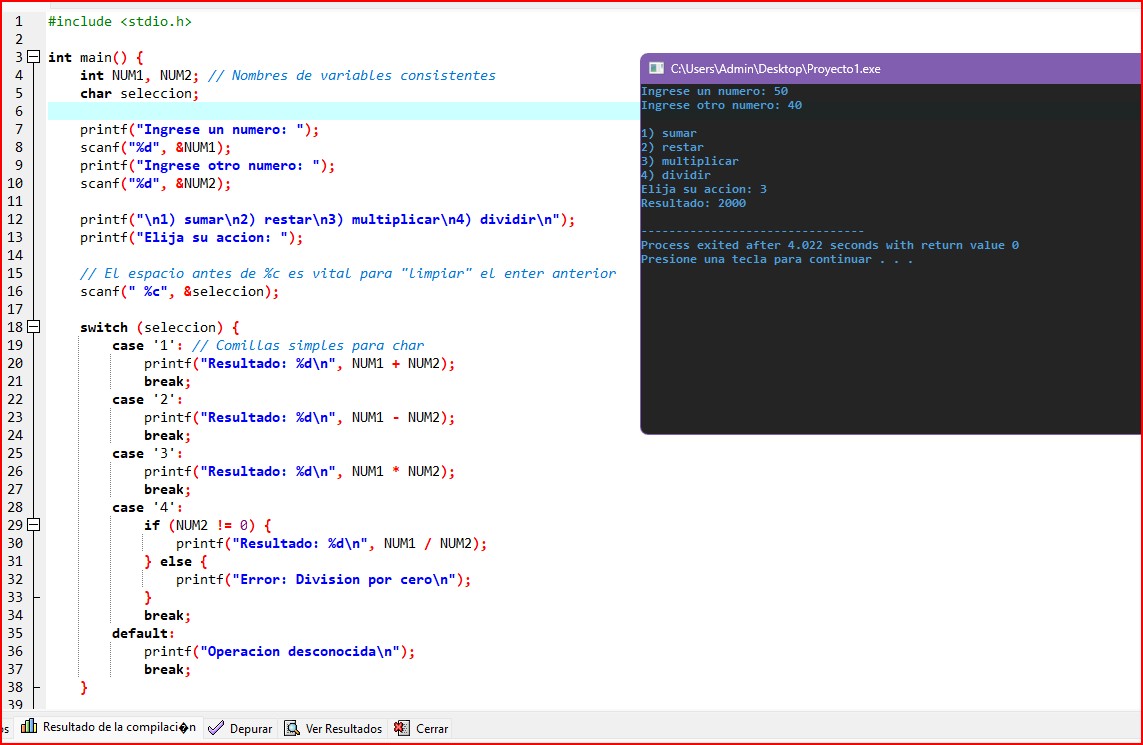
Task: Collapse the if (NUM2 != 0) fold marker
Action: (x=33, y=525)
